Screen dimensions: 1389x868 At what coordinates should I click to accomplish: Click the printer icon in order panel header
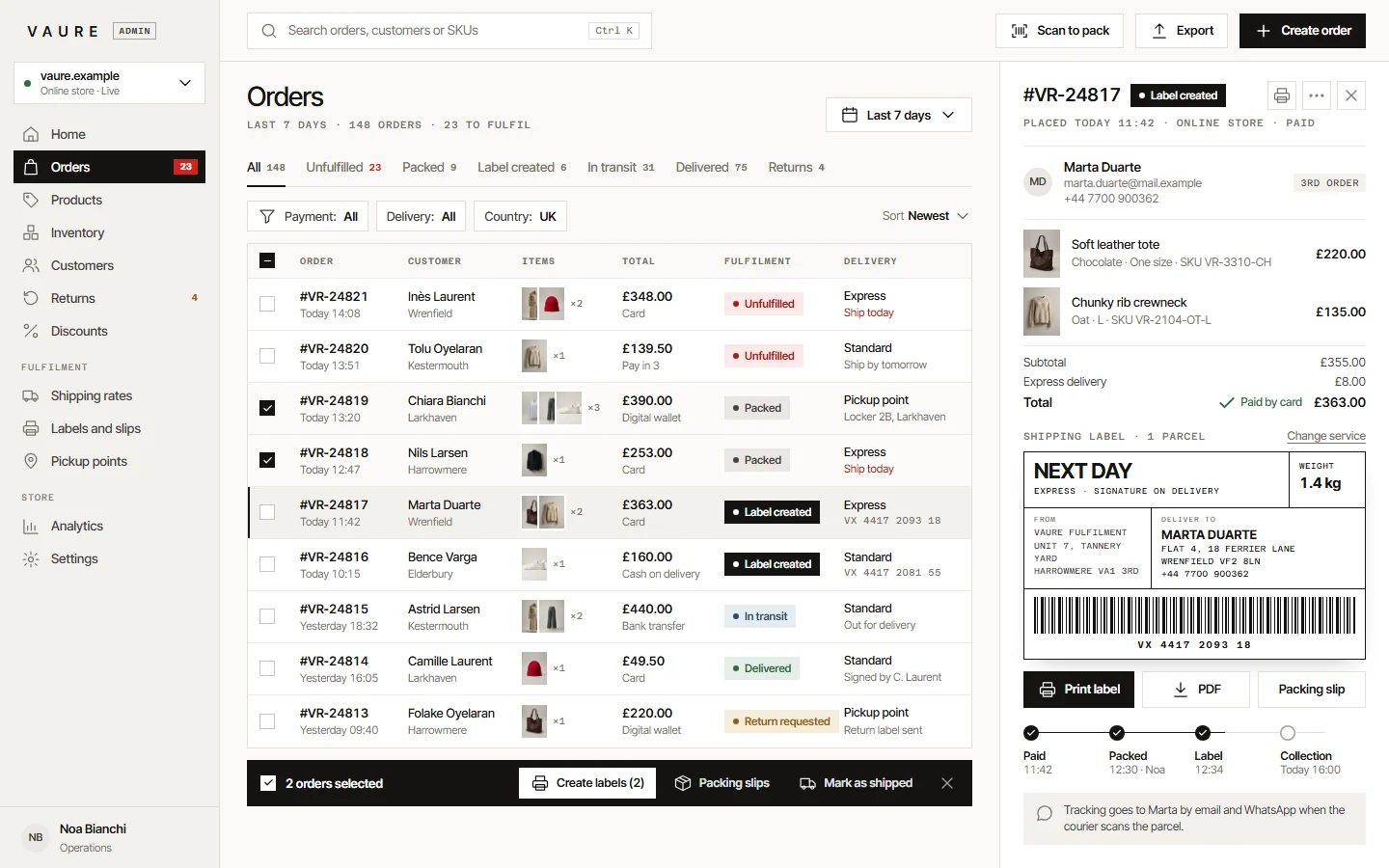point(1282,95)
